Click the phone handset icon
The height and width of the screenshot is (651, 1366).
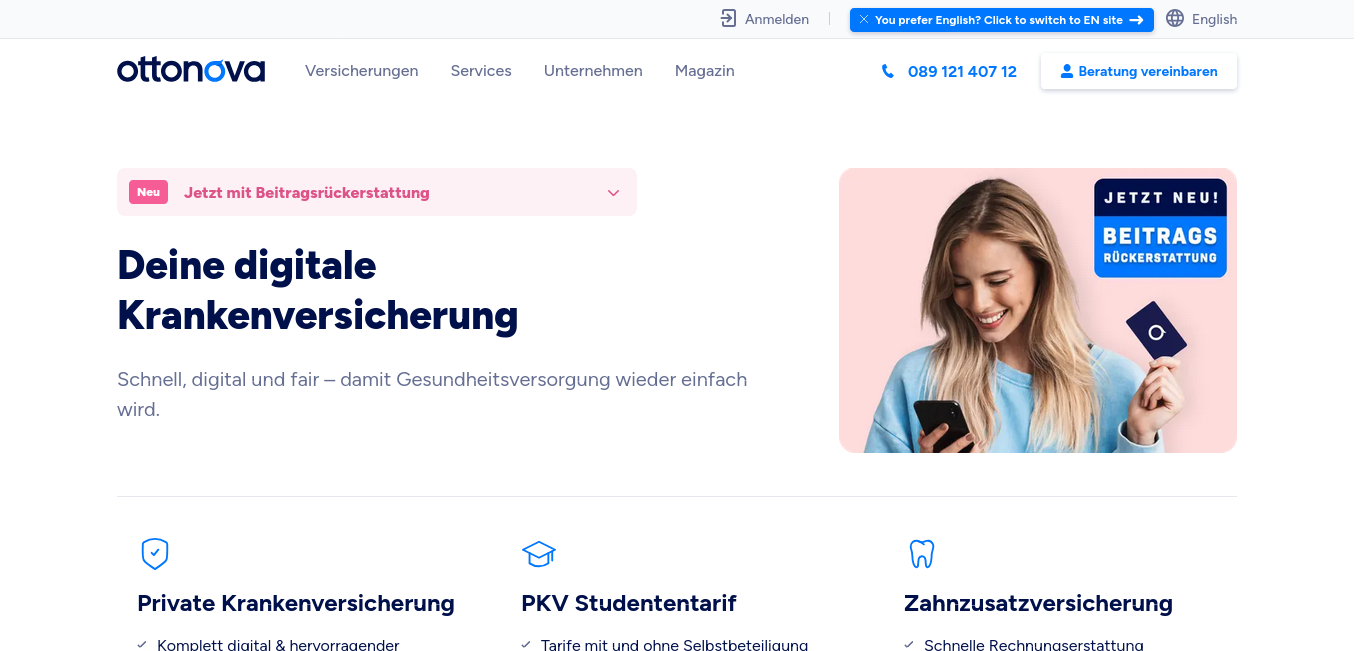click(887, 71)
